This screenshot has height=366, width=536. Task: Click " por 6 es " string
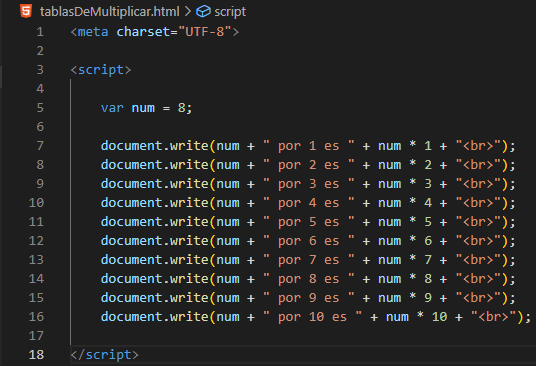(x=309, y=241)
